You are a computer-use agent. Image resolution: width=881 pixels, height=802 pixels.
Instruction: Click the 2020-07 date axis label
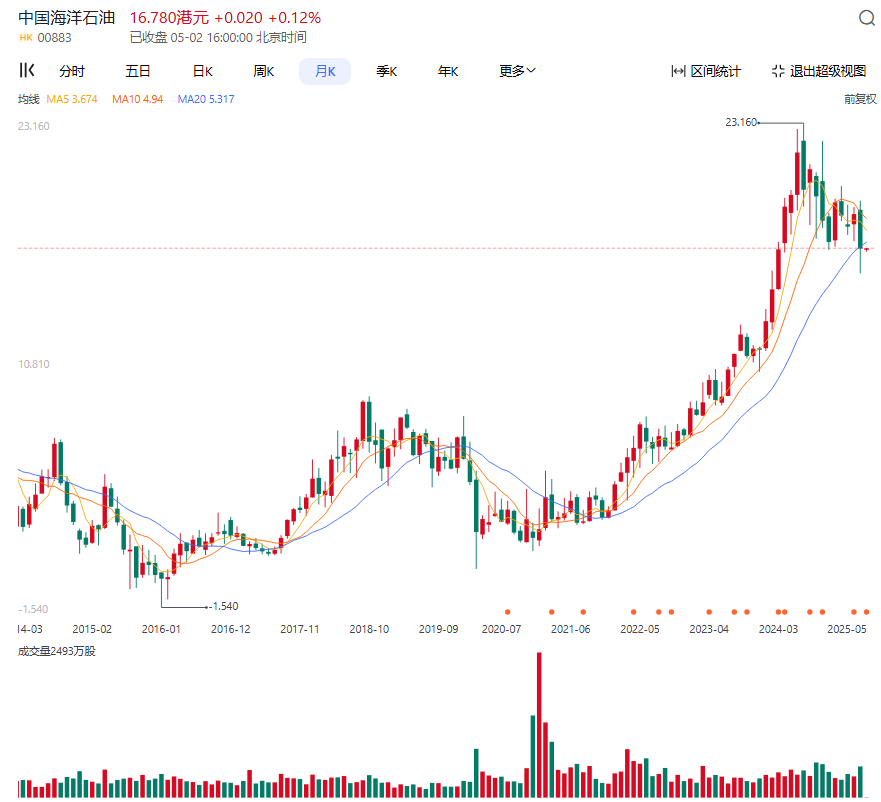click(501, 629)
